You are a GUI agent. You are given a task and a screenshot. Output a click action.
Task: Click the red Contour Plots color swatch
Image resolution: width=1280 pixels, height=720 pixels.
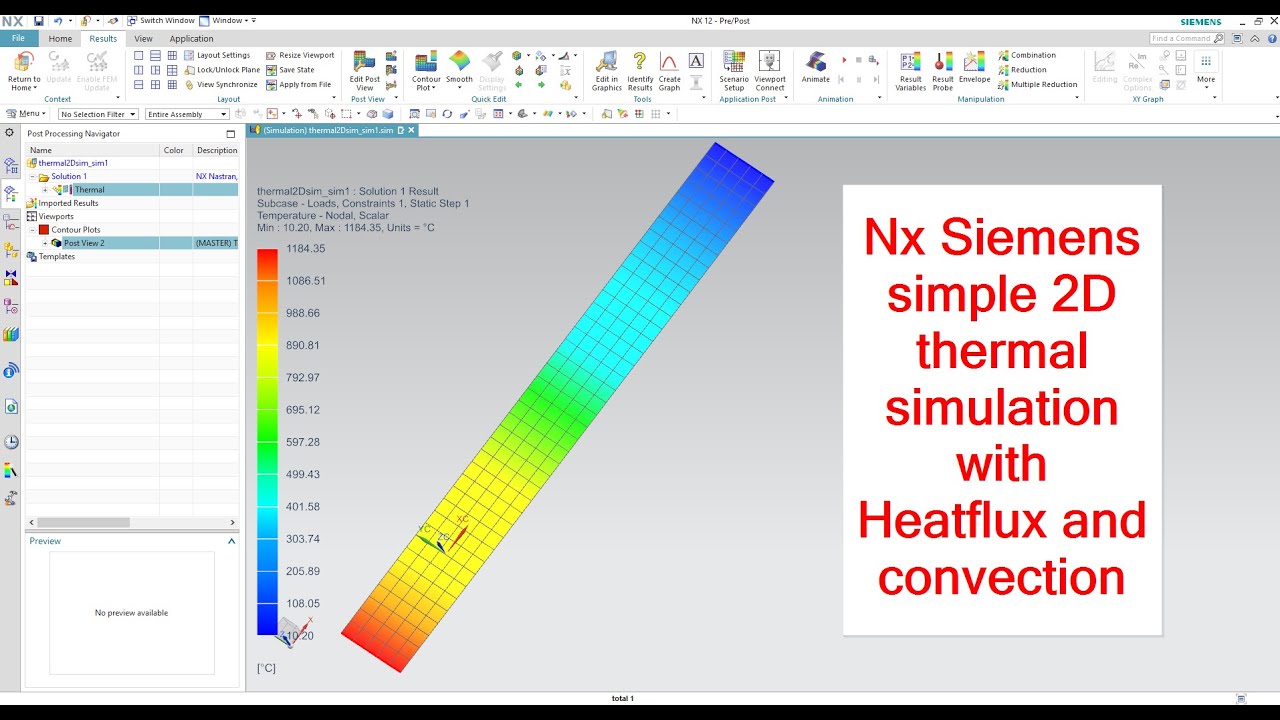44,230
